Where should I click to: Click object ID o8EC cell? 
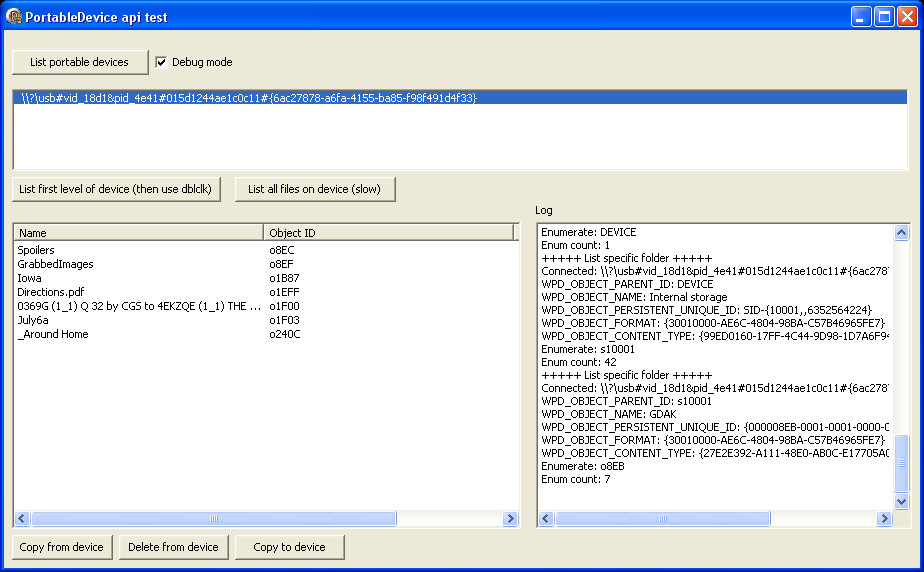tap(282, 250)
